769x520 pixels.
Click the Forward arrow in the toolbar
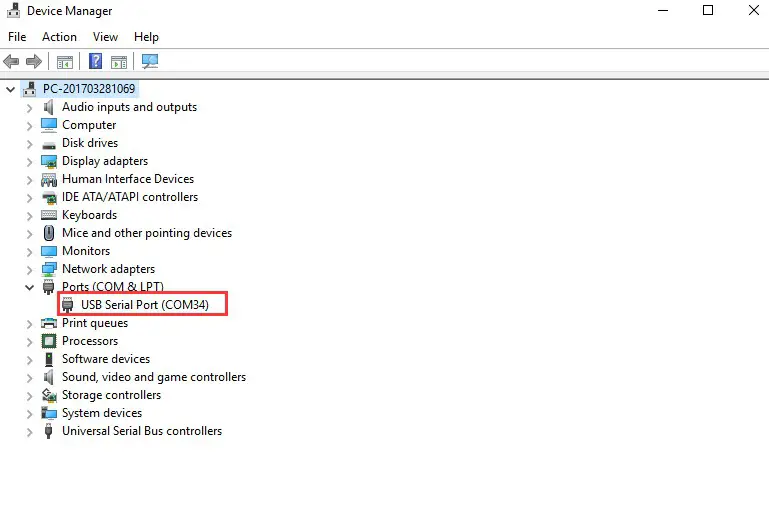pos(34,61)
